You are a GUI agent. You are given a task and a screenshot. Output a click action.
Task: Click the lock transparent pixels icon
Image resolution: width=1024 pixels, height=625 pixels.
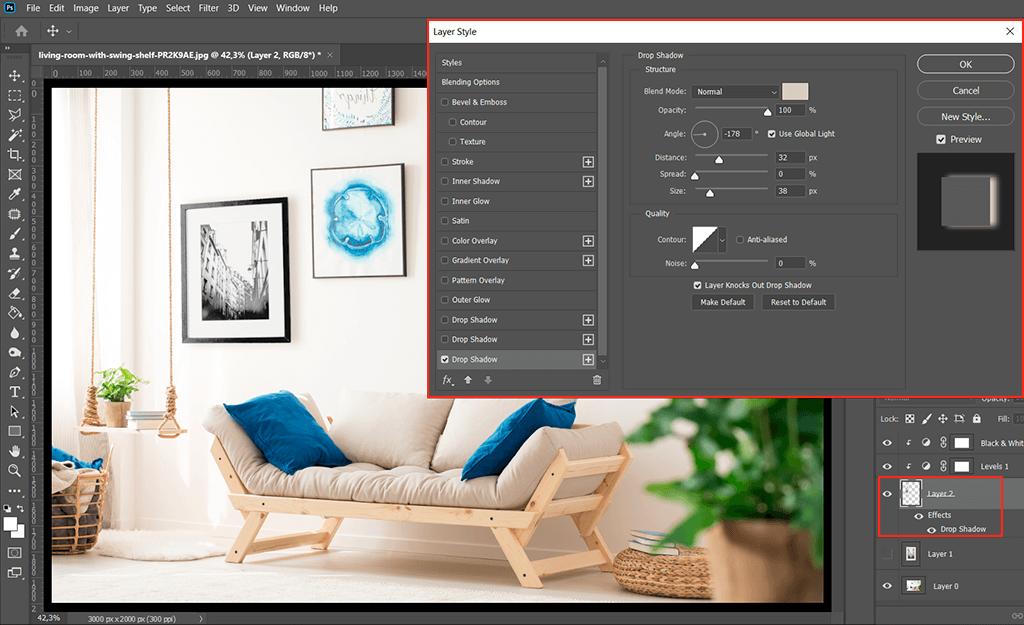click(910, 419)
